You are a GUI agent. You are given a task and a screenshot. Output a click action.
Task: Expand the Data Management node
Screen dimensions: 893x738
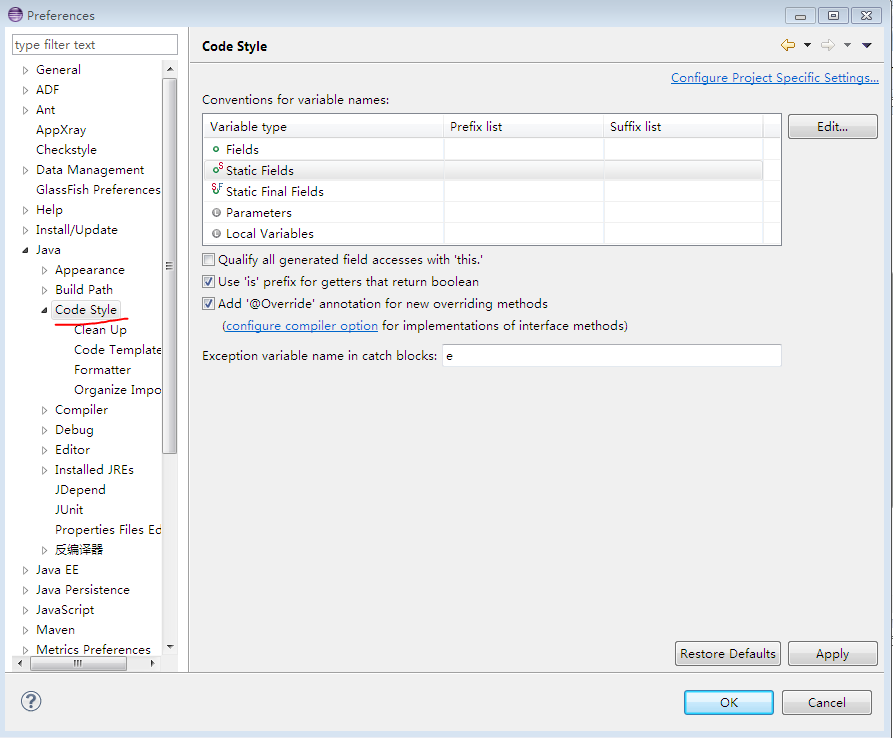pyautogui.click(x=25, y=170)
